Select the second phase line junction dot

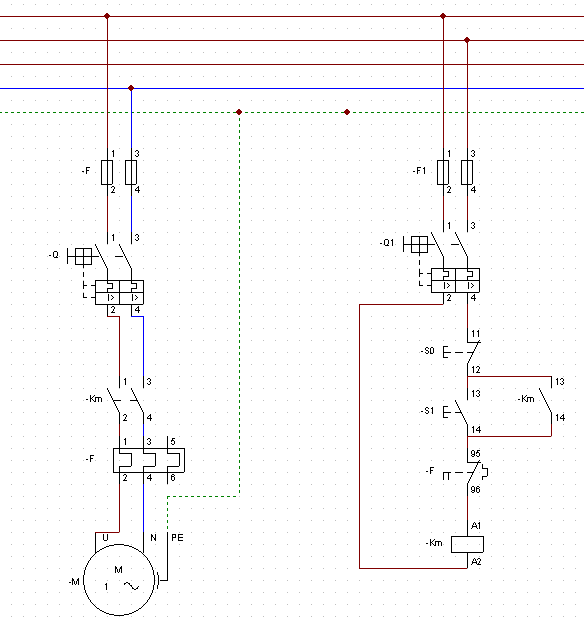coord(467,40)
